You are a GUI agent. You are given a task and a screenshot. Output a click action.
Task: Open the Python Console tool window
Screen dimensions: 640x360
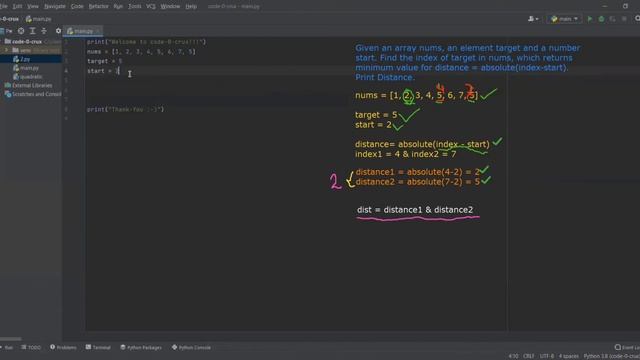[191, 347]
